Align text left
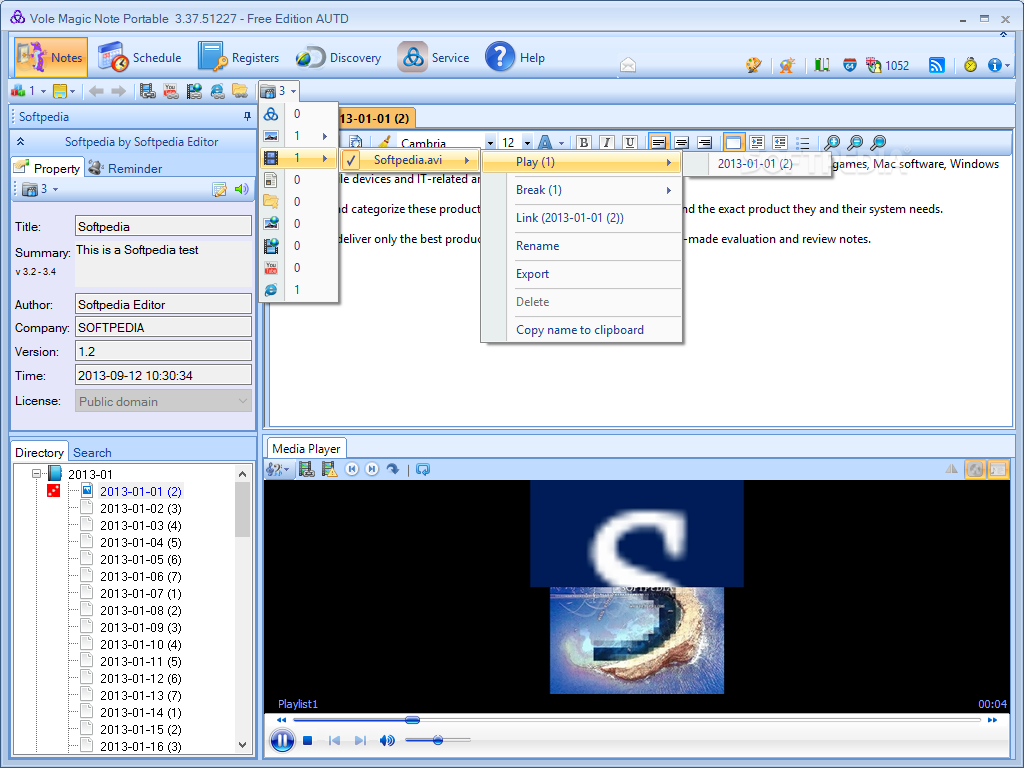 (x=658, y=142)
